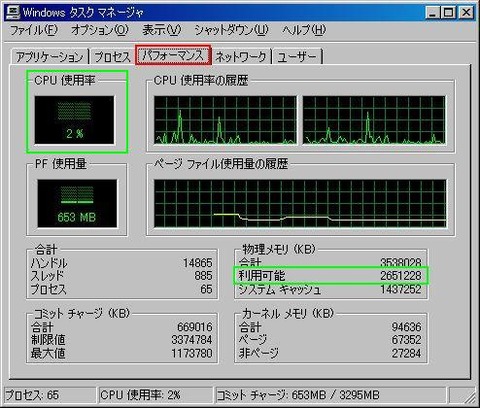Image resolution: width=480 pixels, height=408 pixels.
Task: Click the PF usage 653 MB gauge
Action: click(x=77, y=203)
